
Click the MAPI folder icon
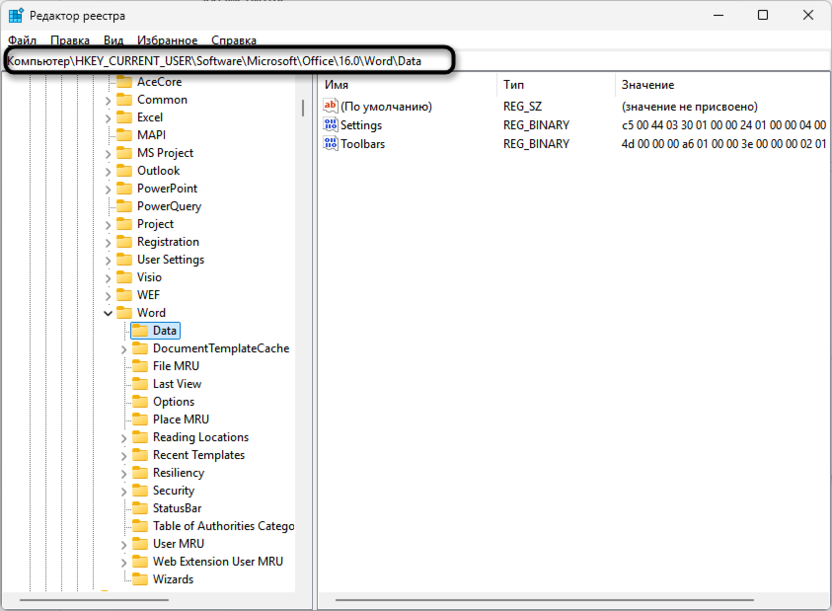coord(124,135)
